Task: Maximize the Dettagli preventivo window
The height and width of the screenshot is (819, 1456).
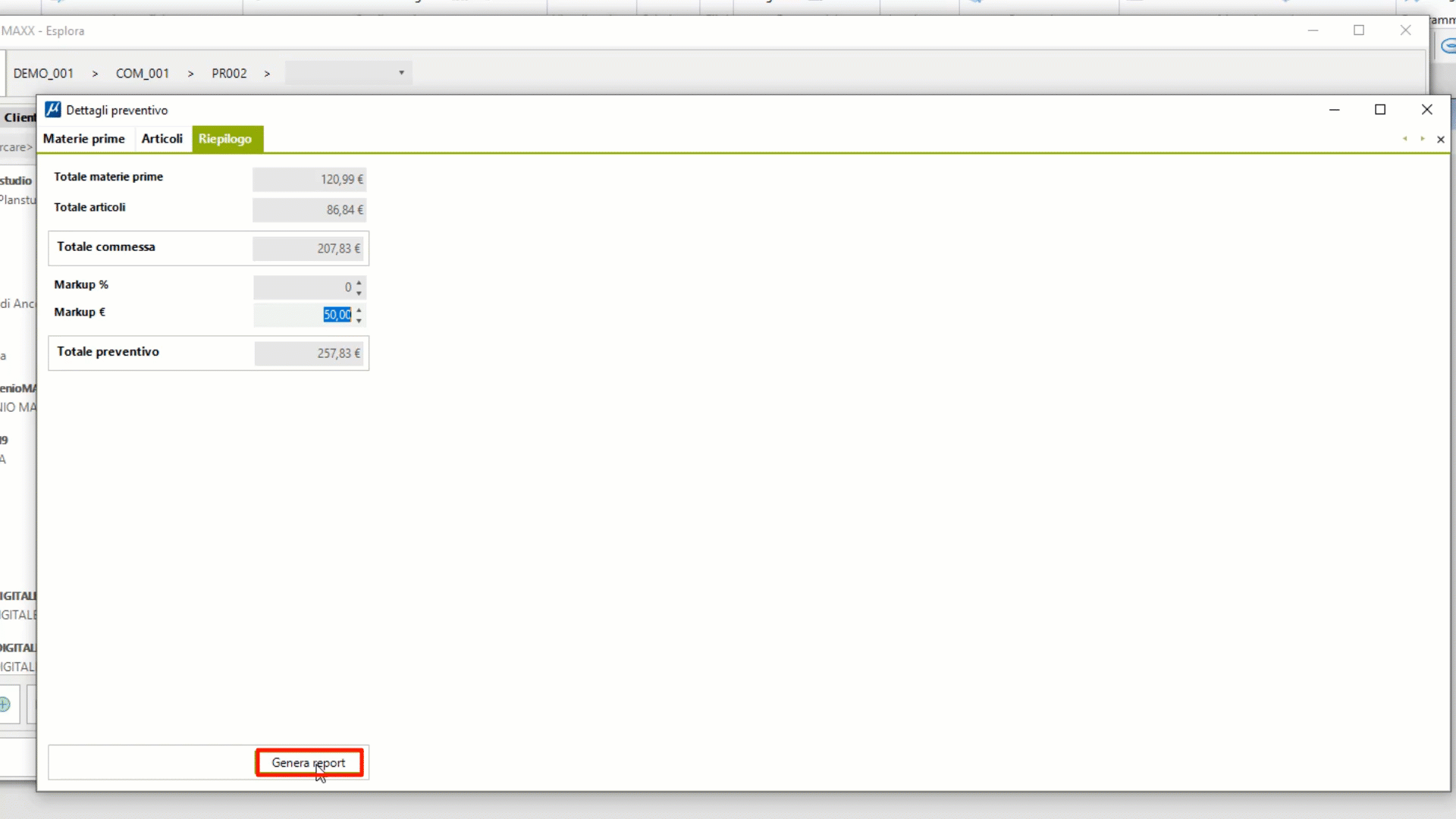Action: pos(1380,110)
